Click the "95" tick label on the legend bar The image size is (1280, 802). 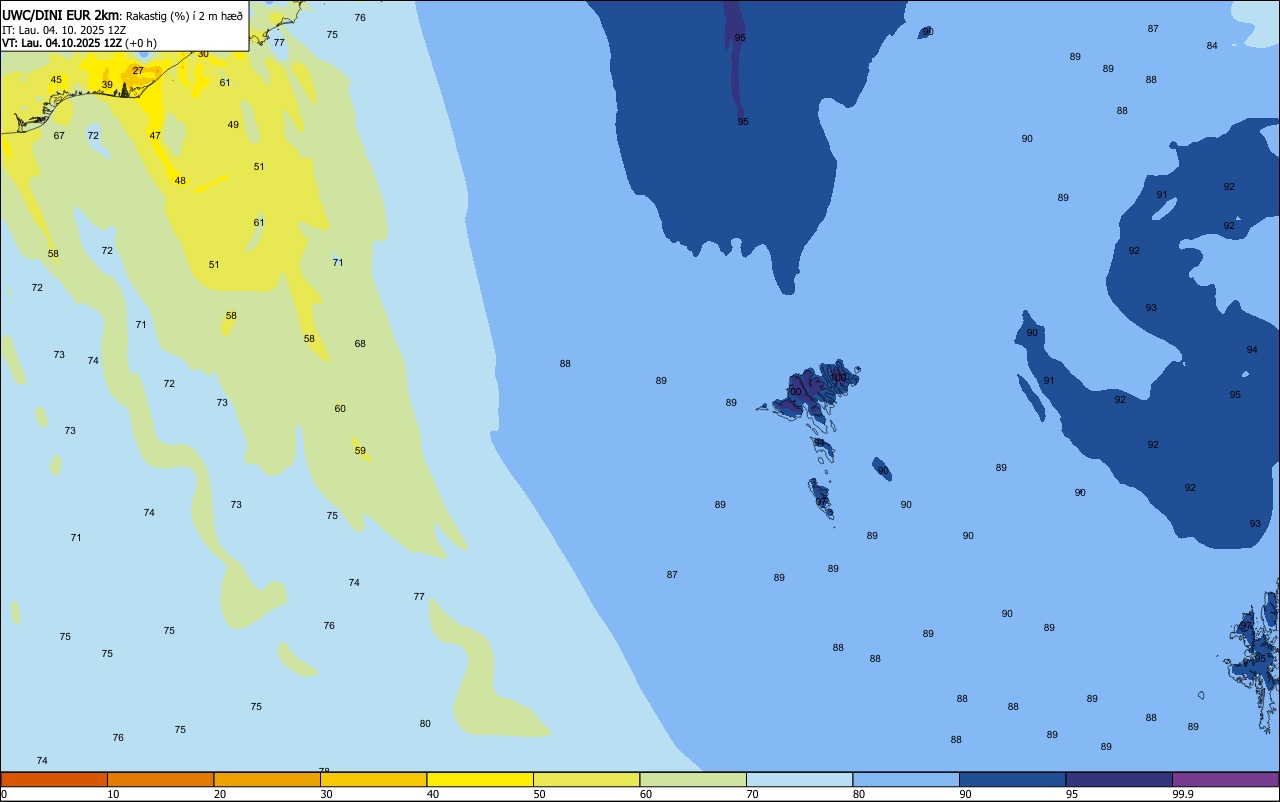coord(1071,794)
